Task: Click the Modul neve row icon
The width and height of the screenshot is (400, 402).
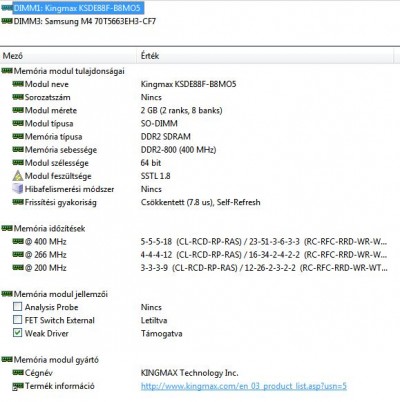Action: click(x=18, y=84)
